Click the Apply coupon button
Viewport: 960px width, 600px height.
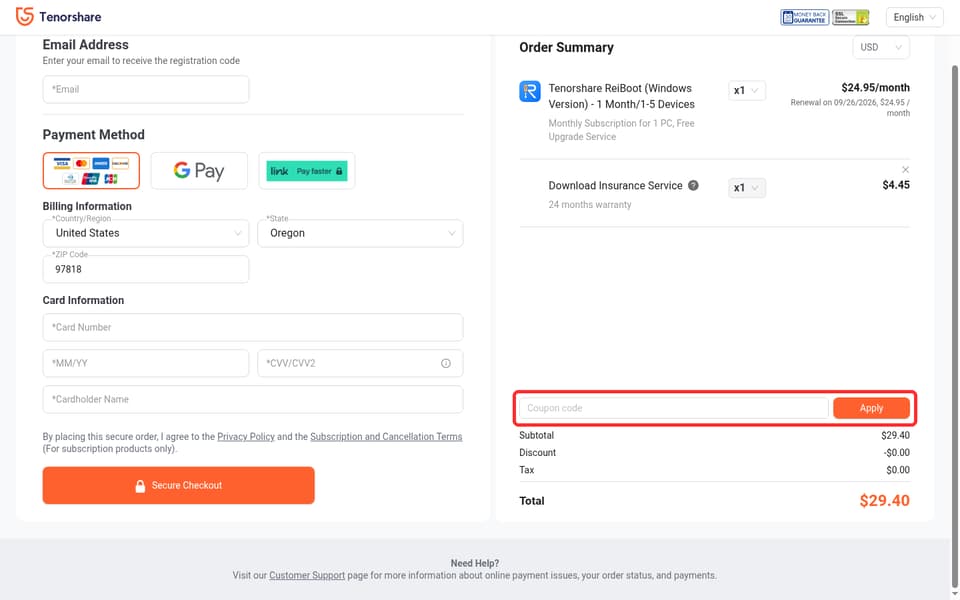[x=871, y=408]
